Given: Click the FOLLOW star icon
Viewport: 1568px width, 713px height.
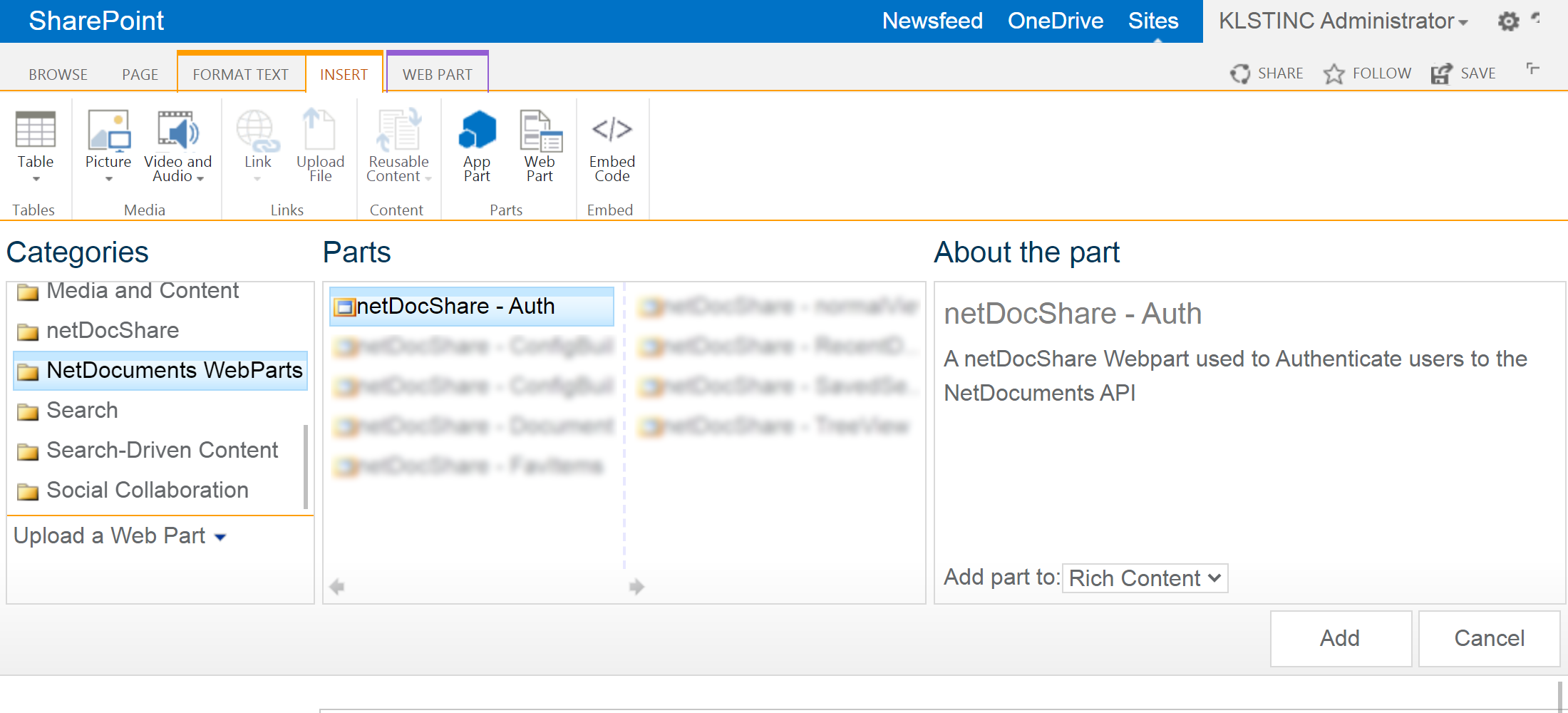Looking at the screenshot, I should point(1334,73).
